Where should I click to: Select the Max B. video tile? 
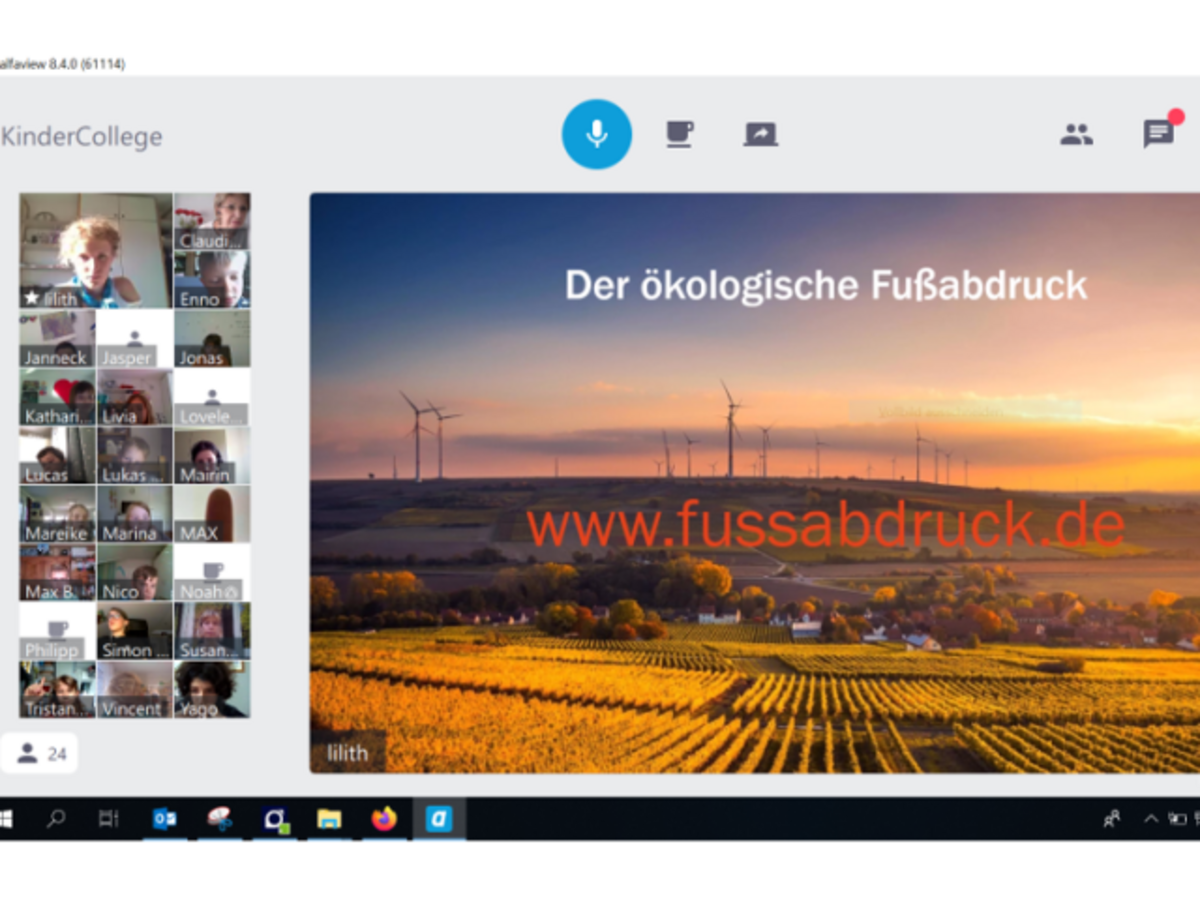click(x=57, y=573)
